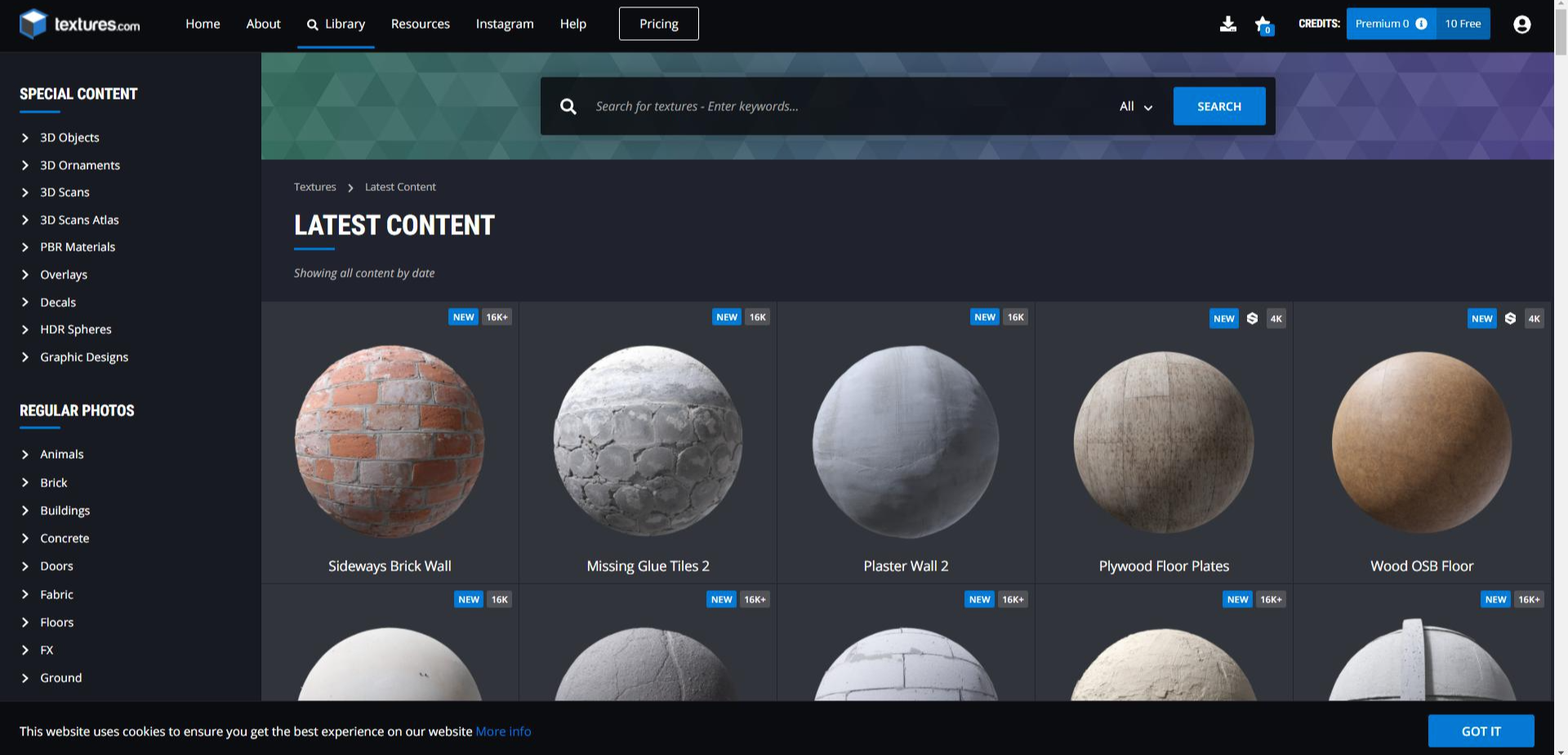Open Buildings photo category
Image resolution: width=1568 pixels, height=755 pixels.
pyautogui.click(x=65, y=510)
